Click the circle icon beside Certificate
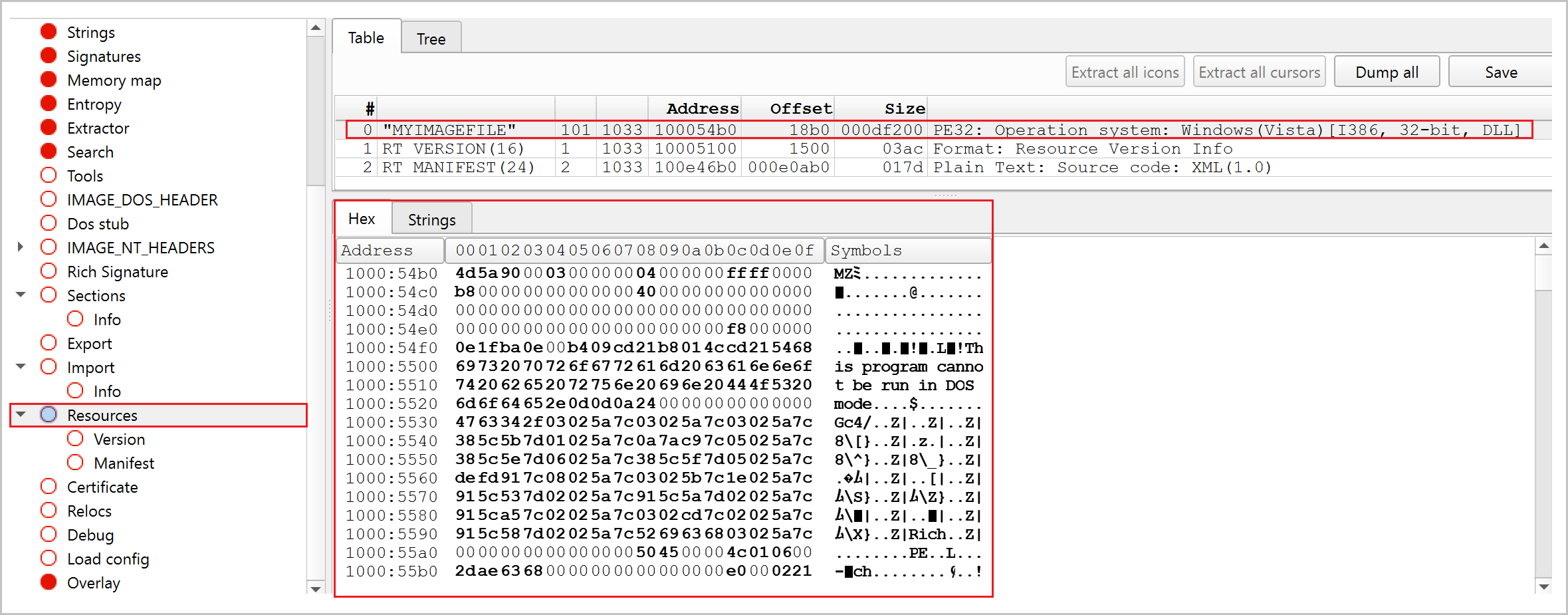The image size is (1568, 615). [49, 487]
